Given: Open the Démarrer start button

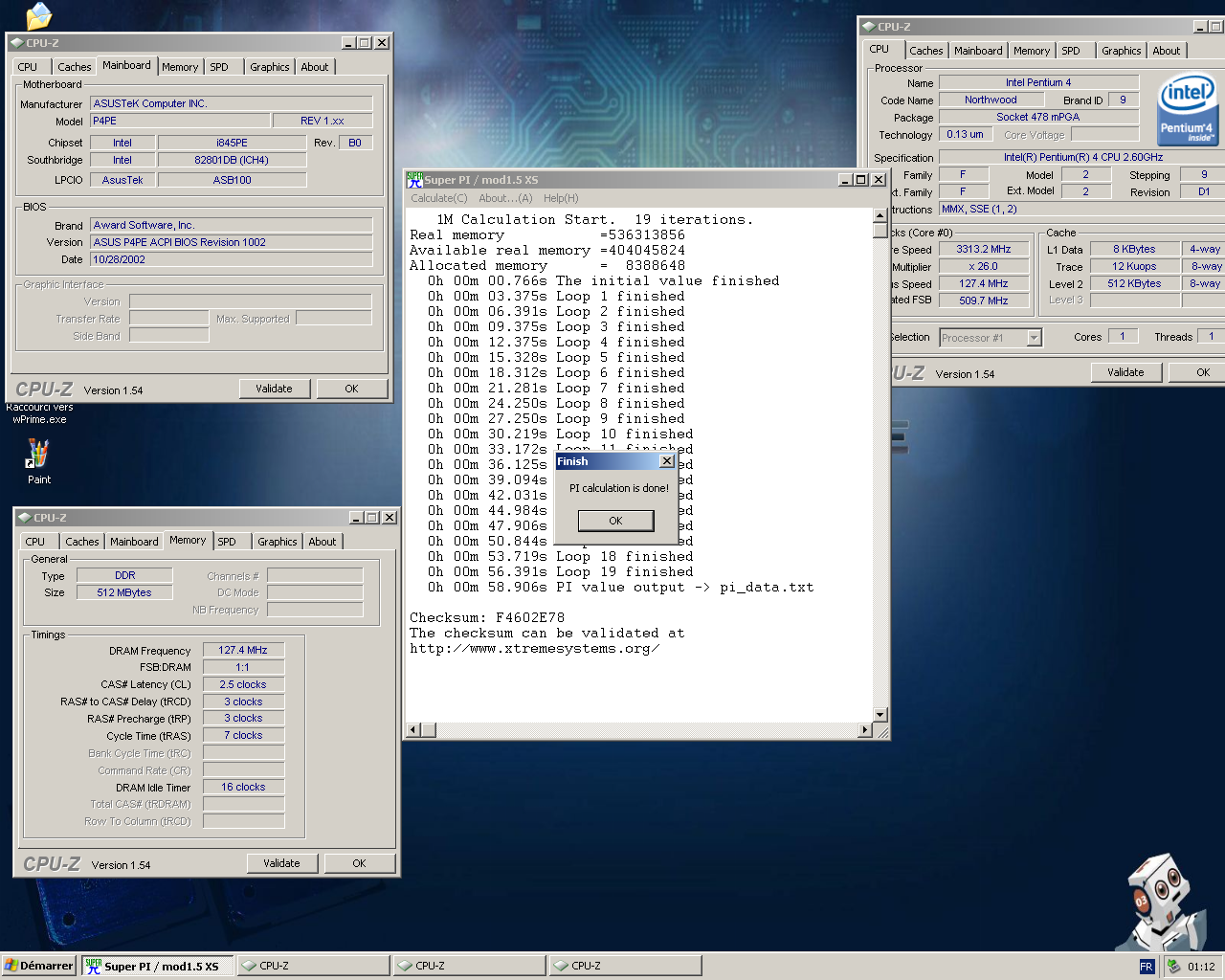Looking at the screenshot, I should [x=39, y=966].
